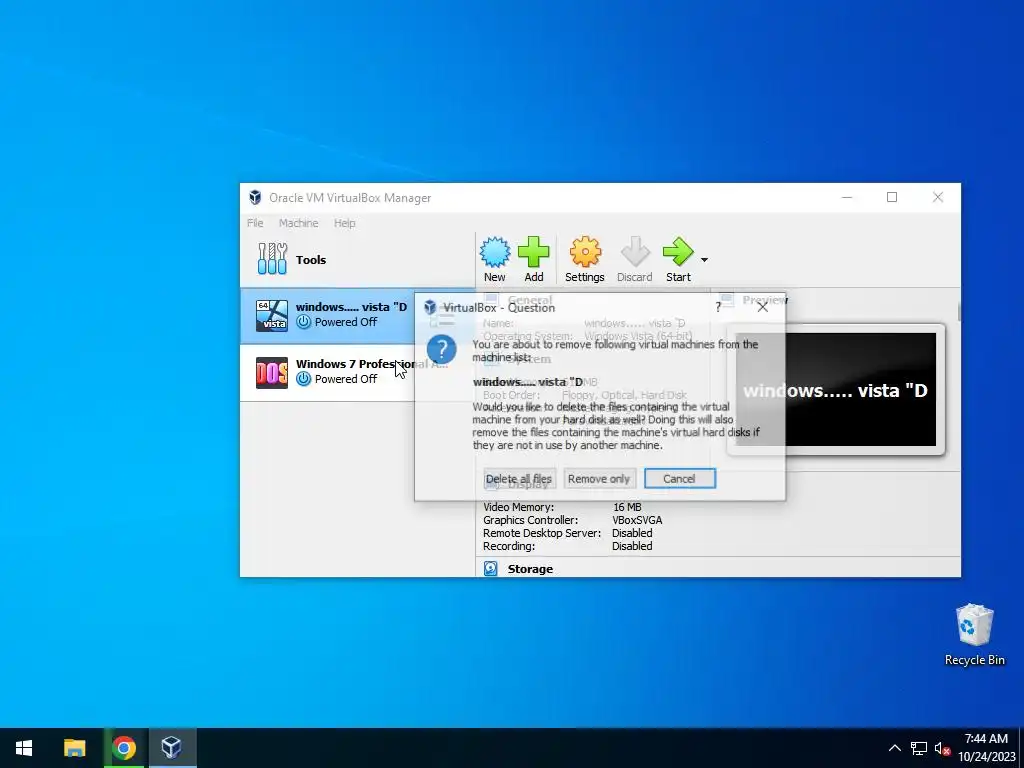
Task: Click the muted volume tray icon
Action: tap(942, 748)
